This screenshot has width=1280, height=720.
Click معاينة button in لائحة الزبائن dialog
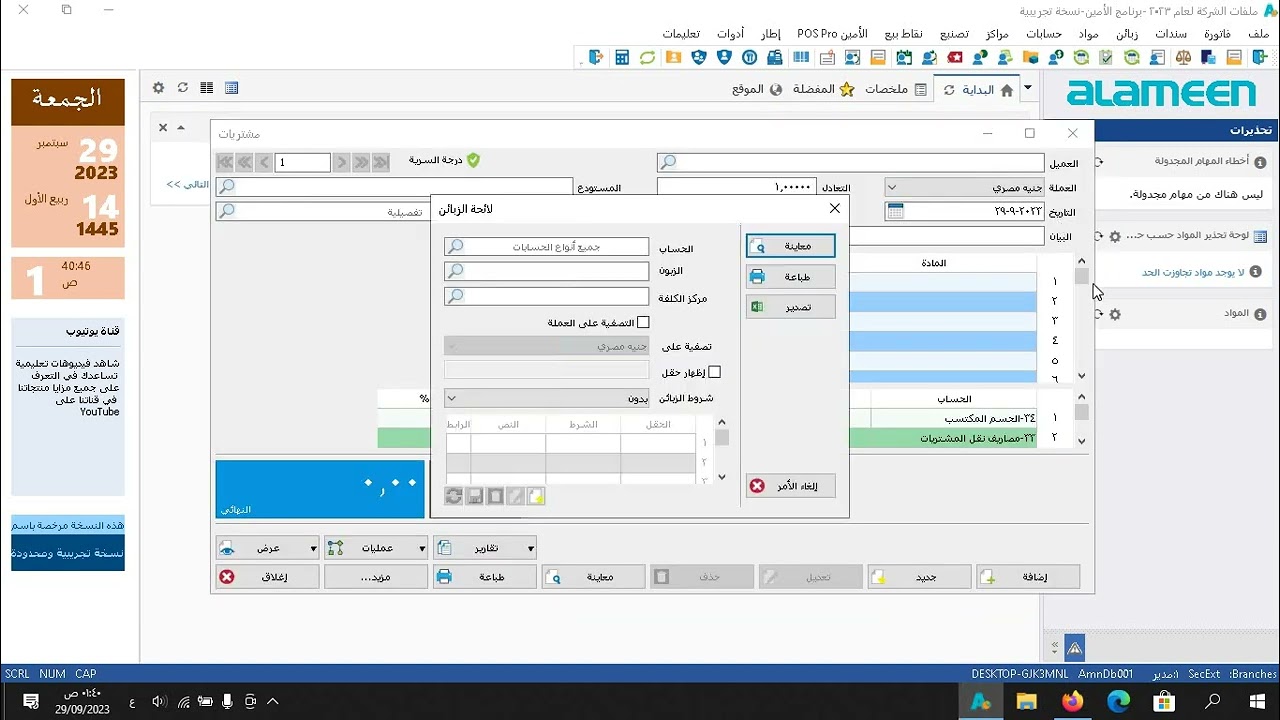pos(790,246)
